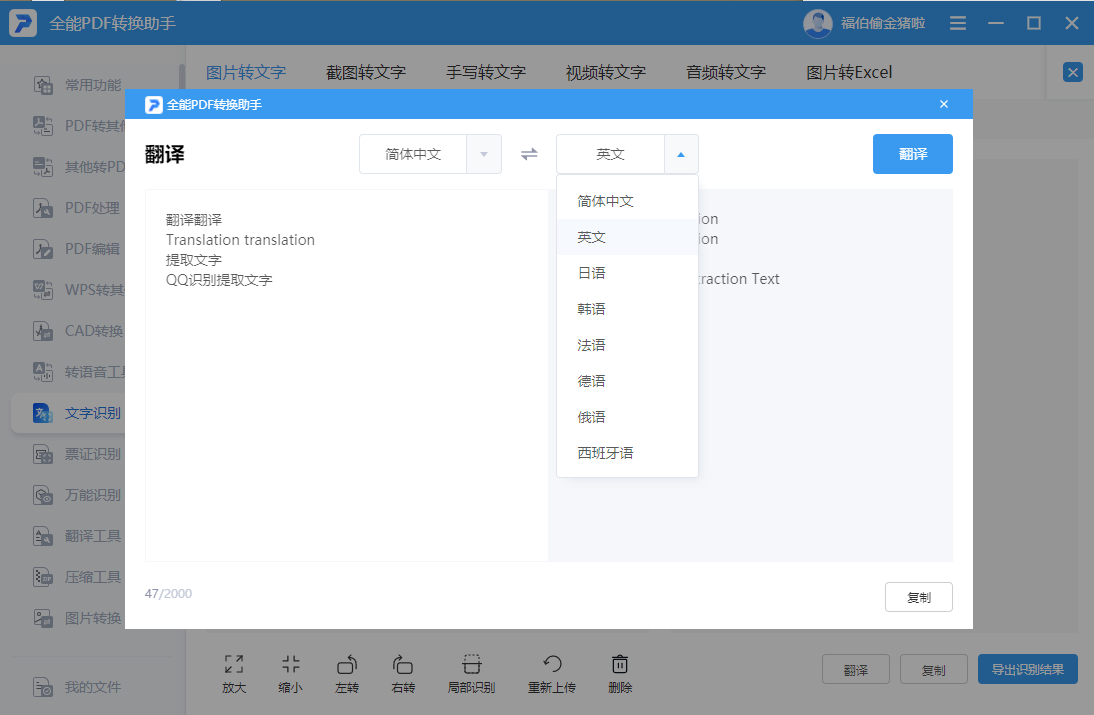Open 图片转换 in the sidebar
Screen dimensions: 1094x715
[77, 618]
